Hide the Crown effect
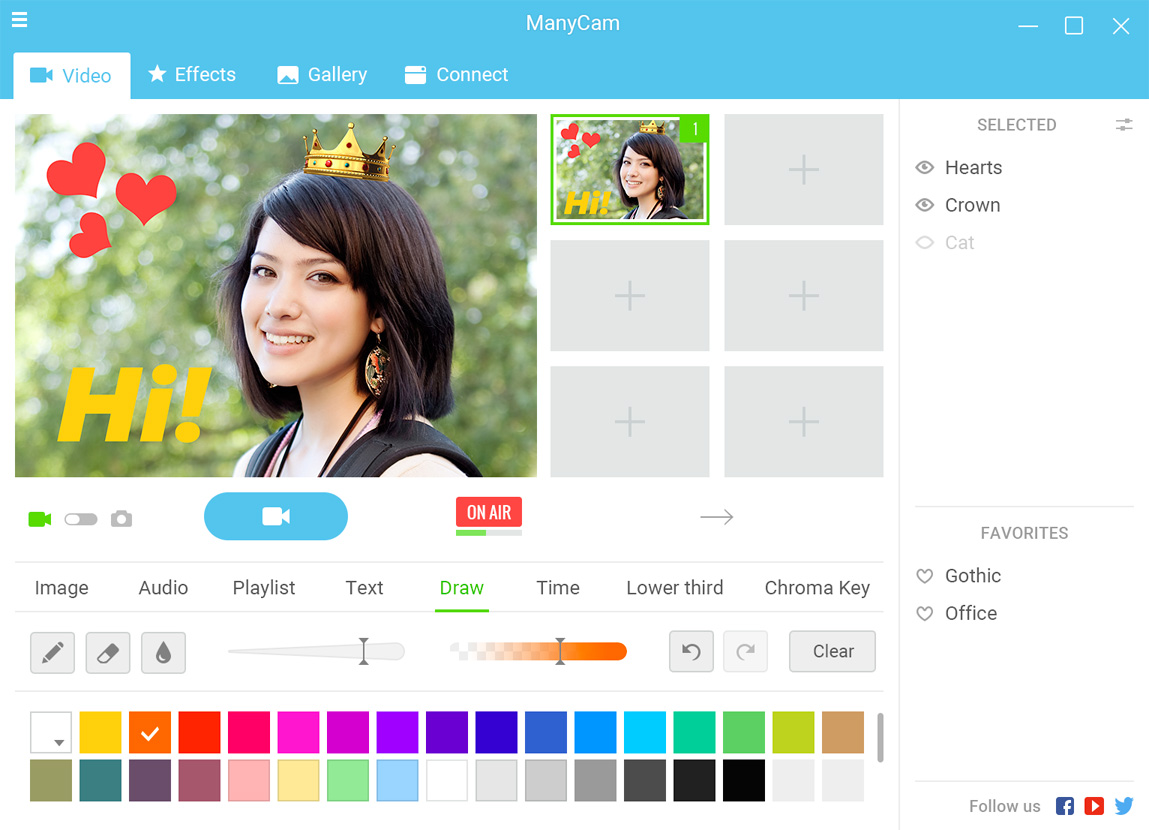Image resolution: width=1149 pixels, height=830 pixels. 925,204
